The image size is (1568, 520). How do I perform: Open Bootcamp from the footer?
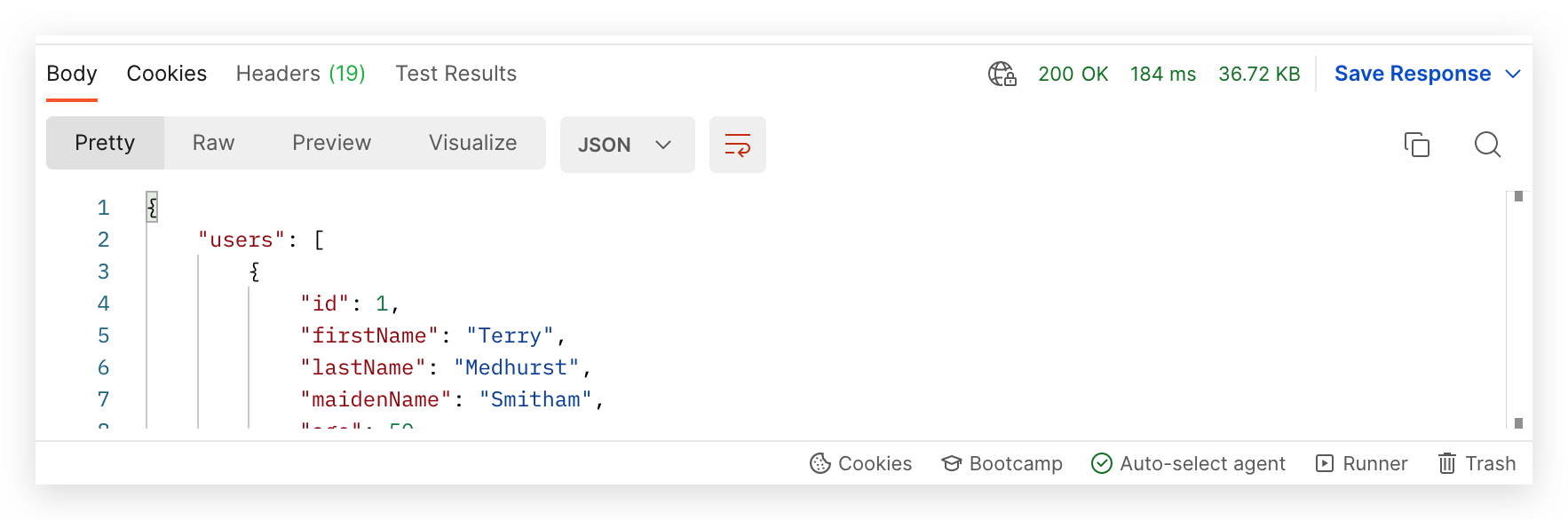pos(1002,463)
